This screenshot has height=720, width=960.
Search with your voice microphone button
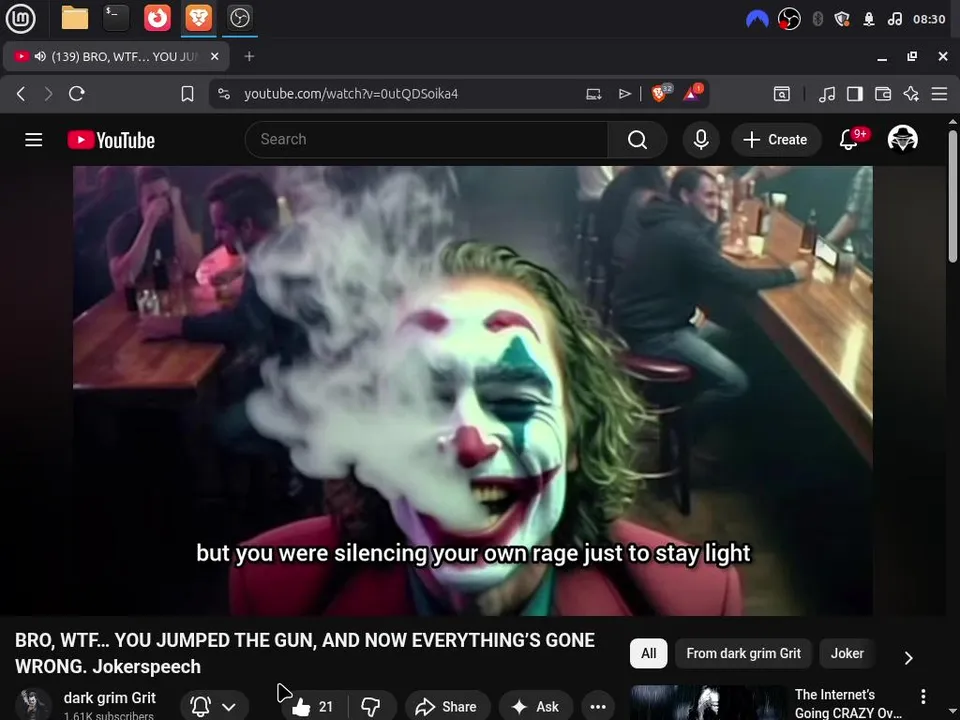pos(701,140)
